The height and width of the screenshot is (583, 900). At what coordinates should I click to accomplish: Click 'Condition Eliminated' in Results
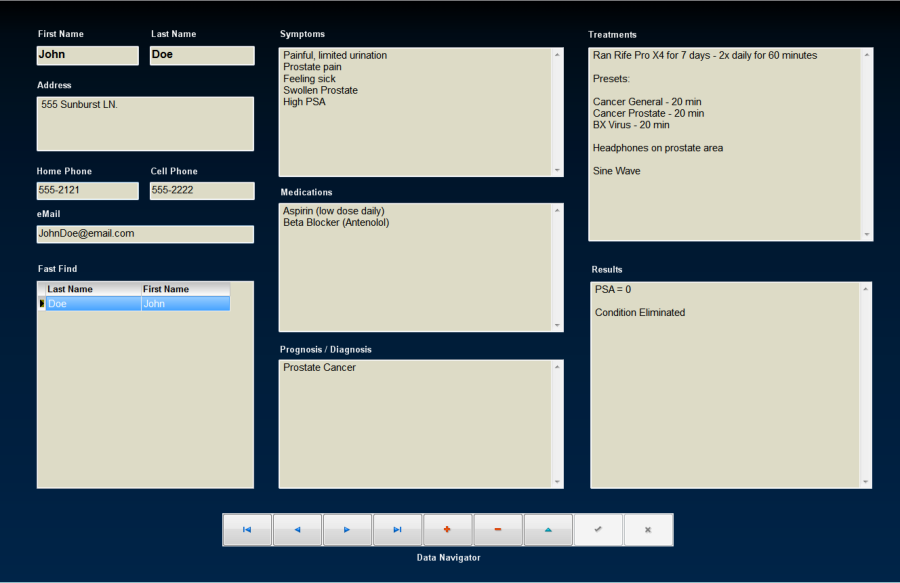[640, 312]
